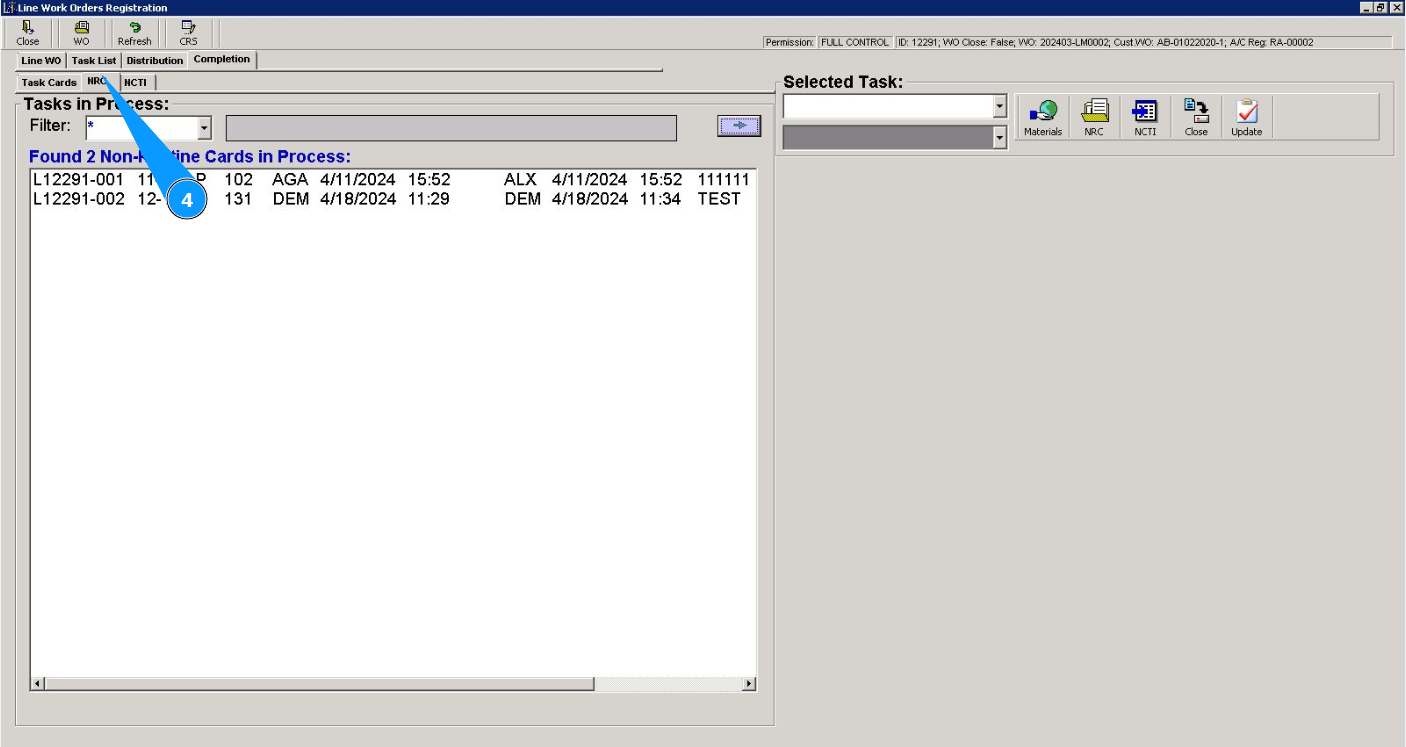Screen dimensions: 1406x747
Task: Click into the Filter text box
Action: coord(141,128)
